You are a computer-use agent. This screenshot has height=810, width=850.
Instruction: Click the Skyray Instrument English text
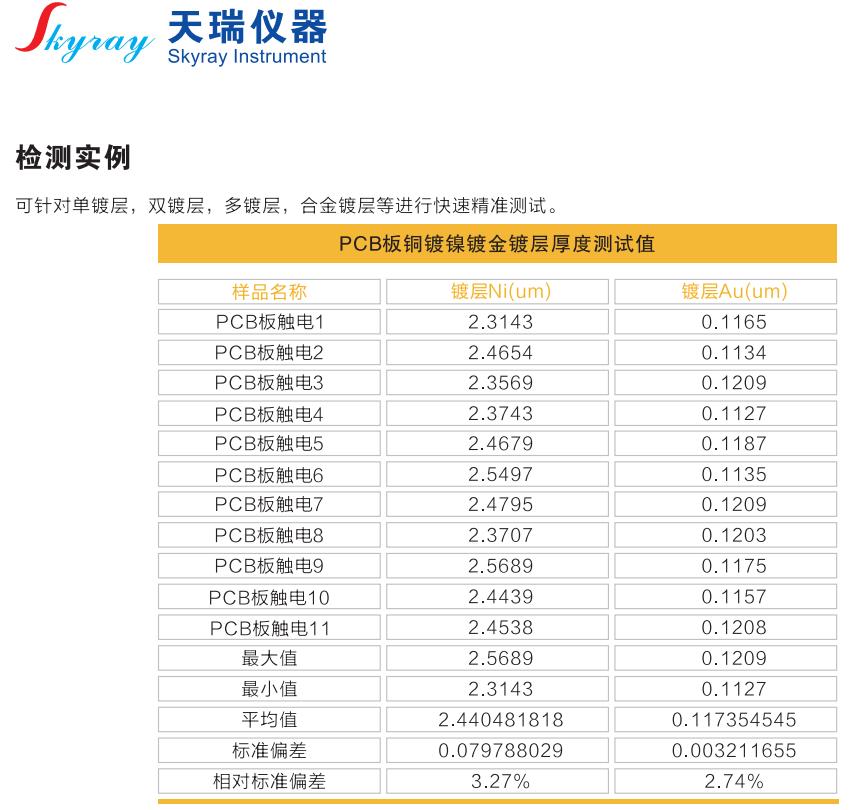tap(249, 56)
